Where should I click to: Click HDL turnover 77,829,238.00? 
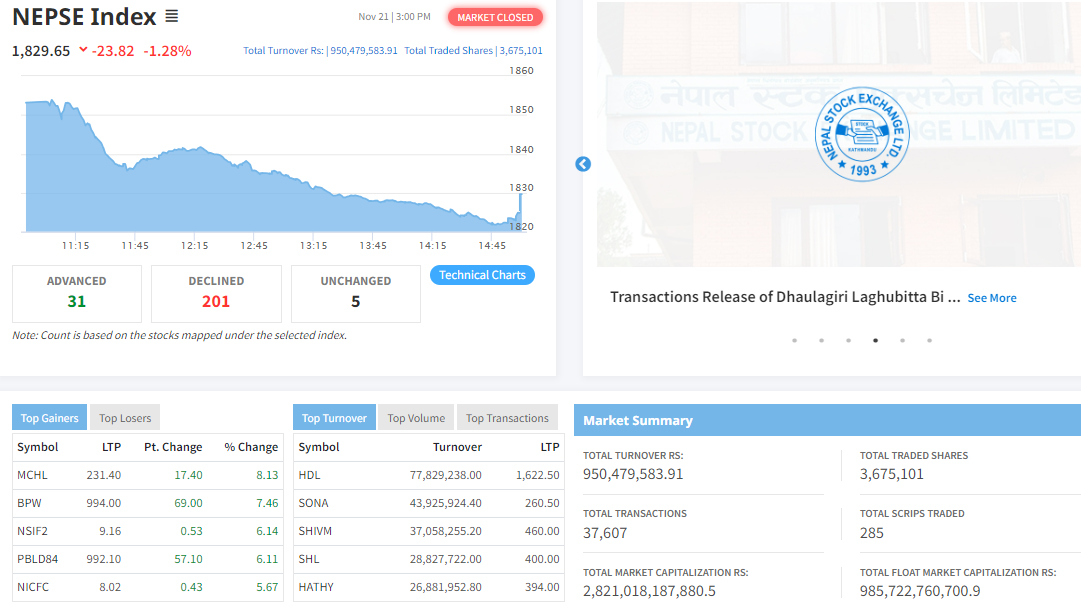coord(446,475)
